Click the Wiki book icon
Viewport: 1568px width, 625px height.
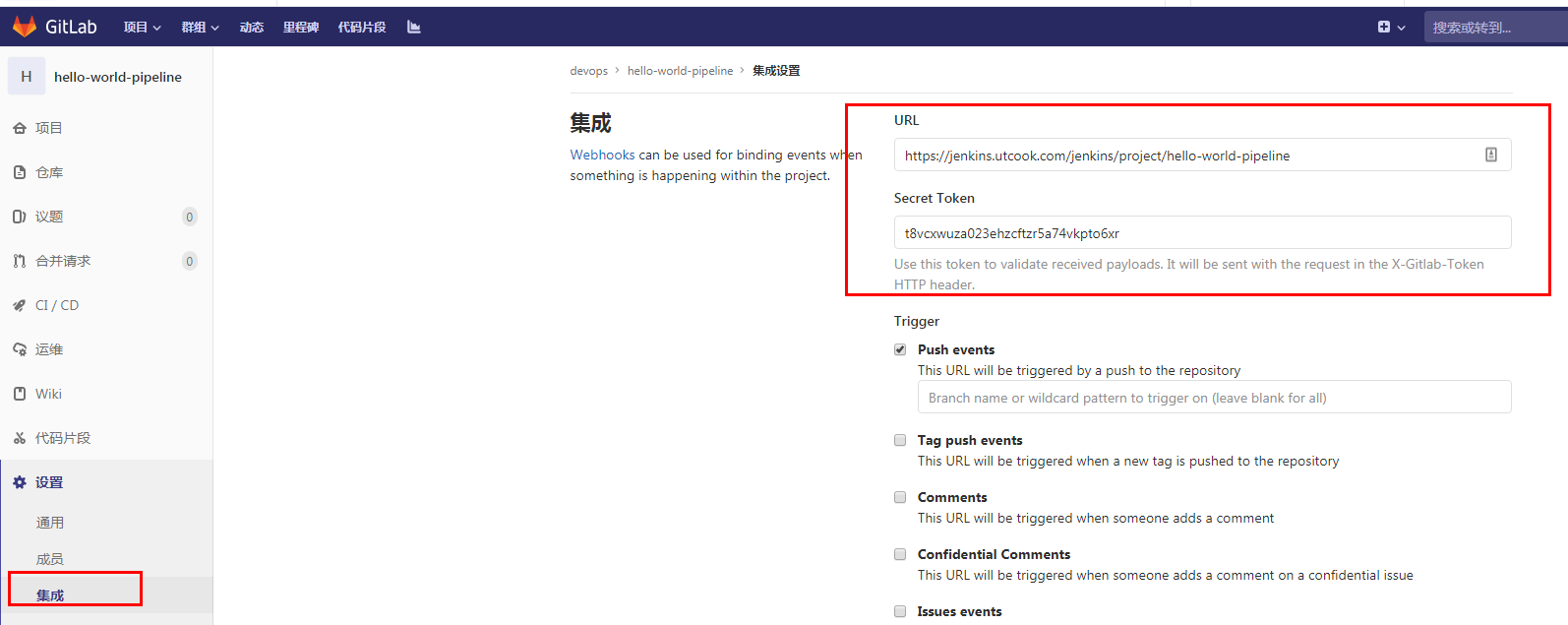point(20,394)
